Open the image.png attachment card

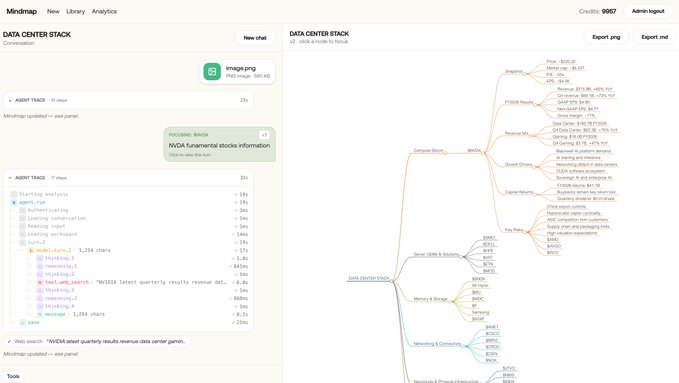coord(237,71)
